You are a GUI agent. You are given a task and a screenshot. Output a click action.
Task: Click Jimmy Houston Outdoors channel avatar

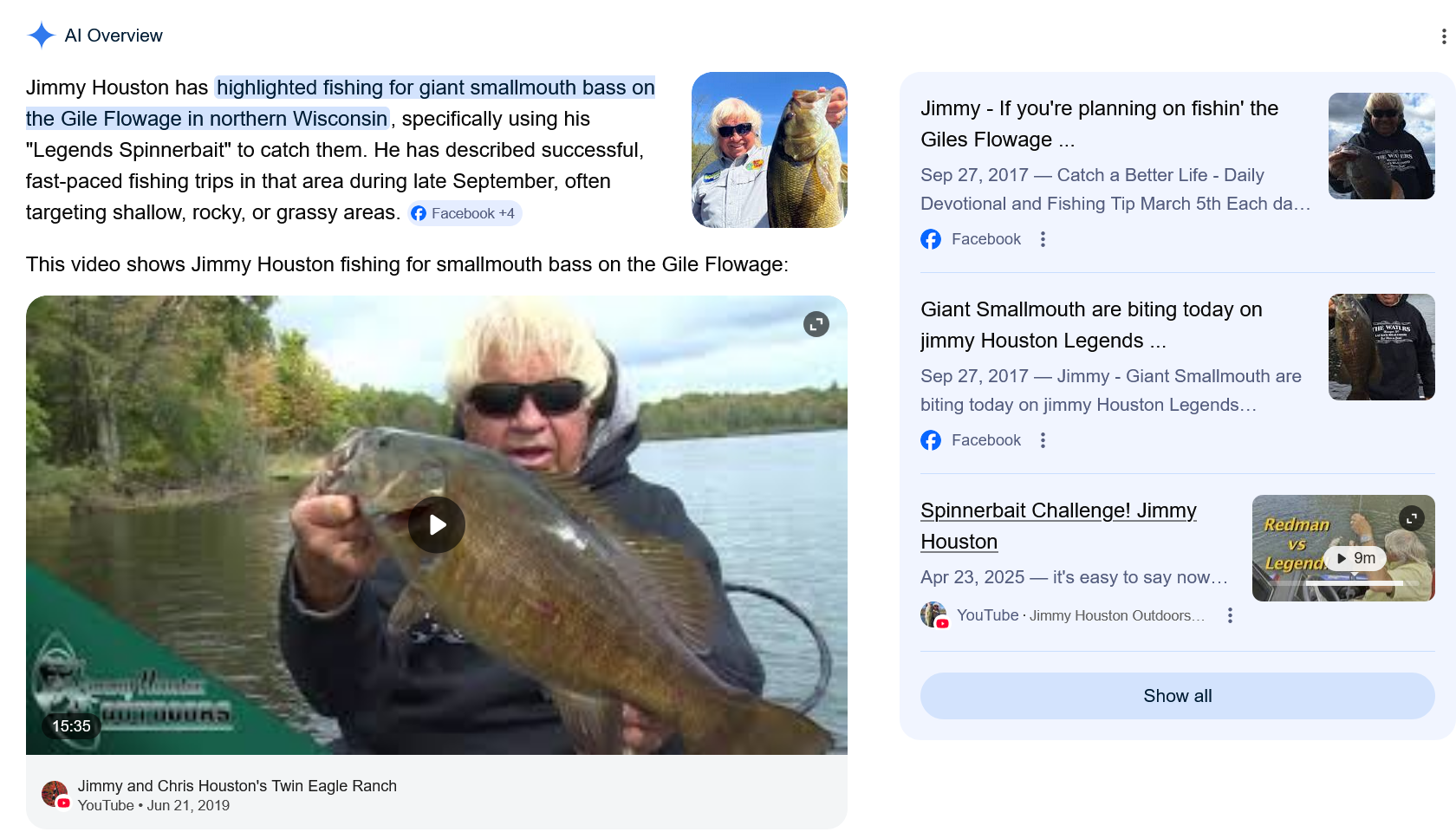pyautogui.click(x=934, y=615)
